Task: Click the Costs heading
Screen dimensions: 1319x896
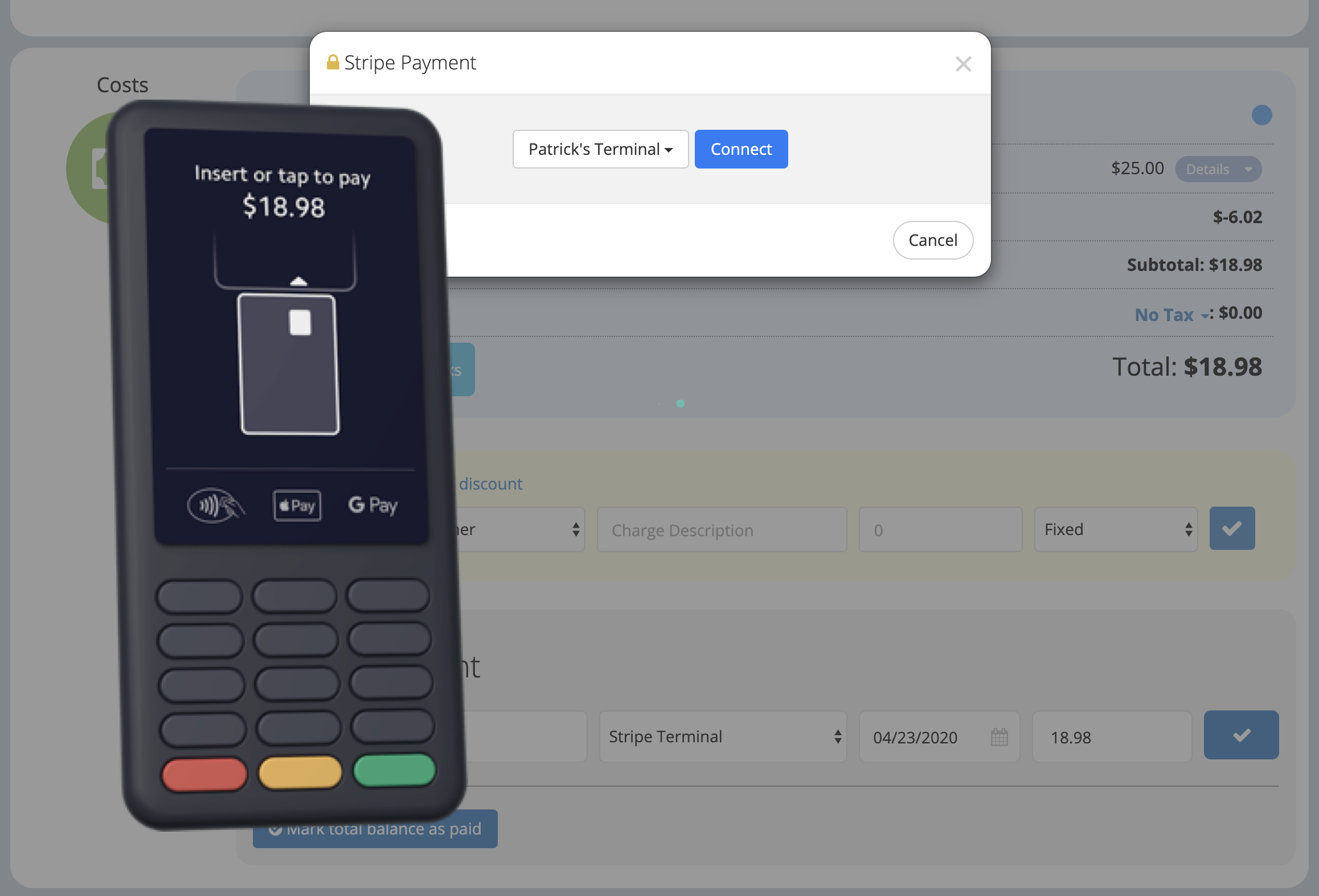Action: click(122, 85)
